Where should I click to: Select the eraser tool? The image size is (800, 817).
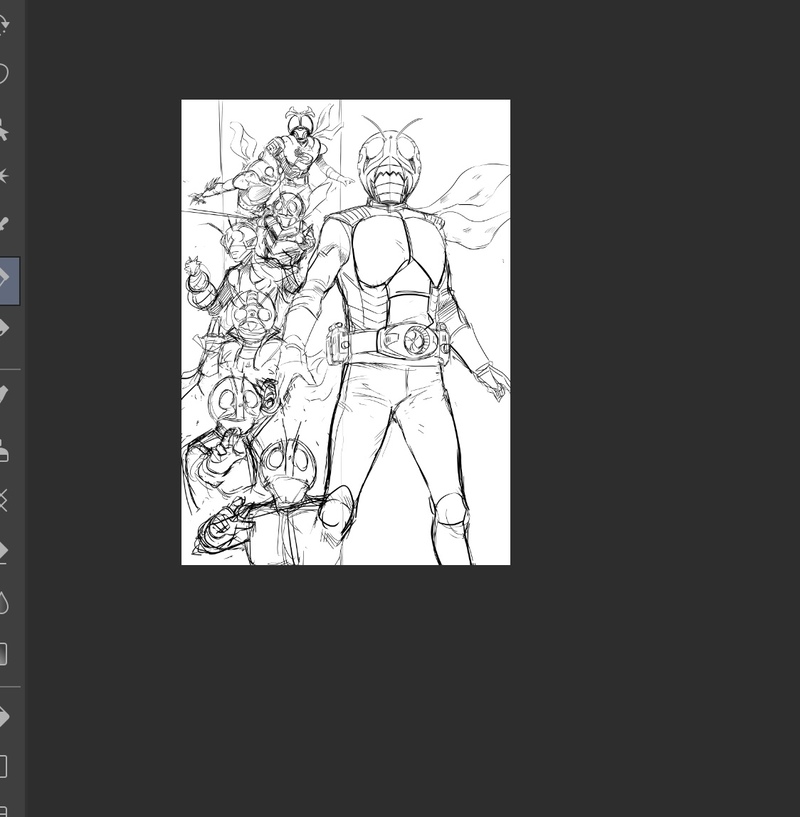pos(3,552)
